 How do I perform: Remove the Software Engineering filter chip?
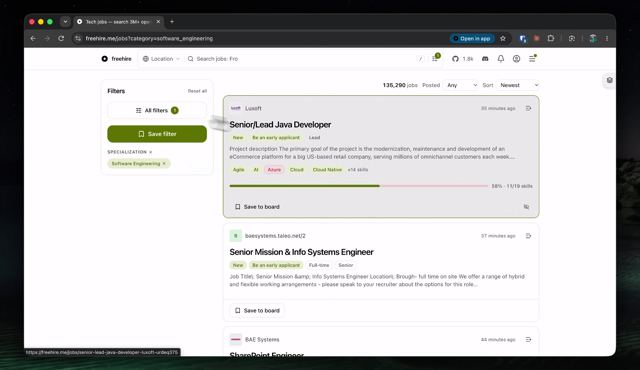tap(164, 164)
